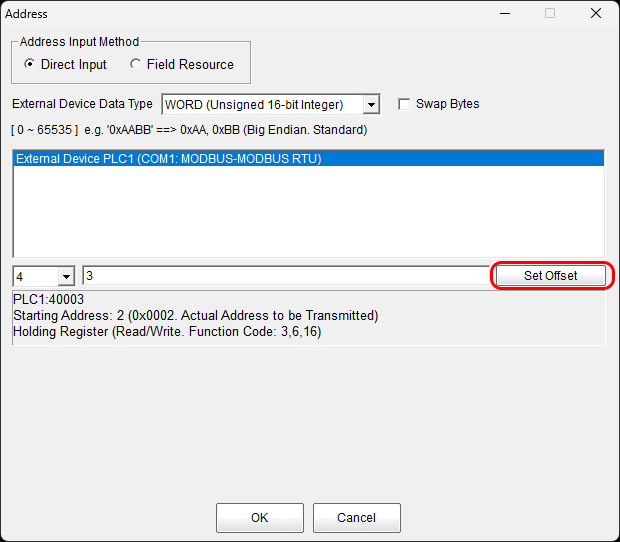
Task: Click the Swap Bytes label text
Action: [447, 104]
